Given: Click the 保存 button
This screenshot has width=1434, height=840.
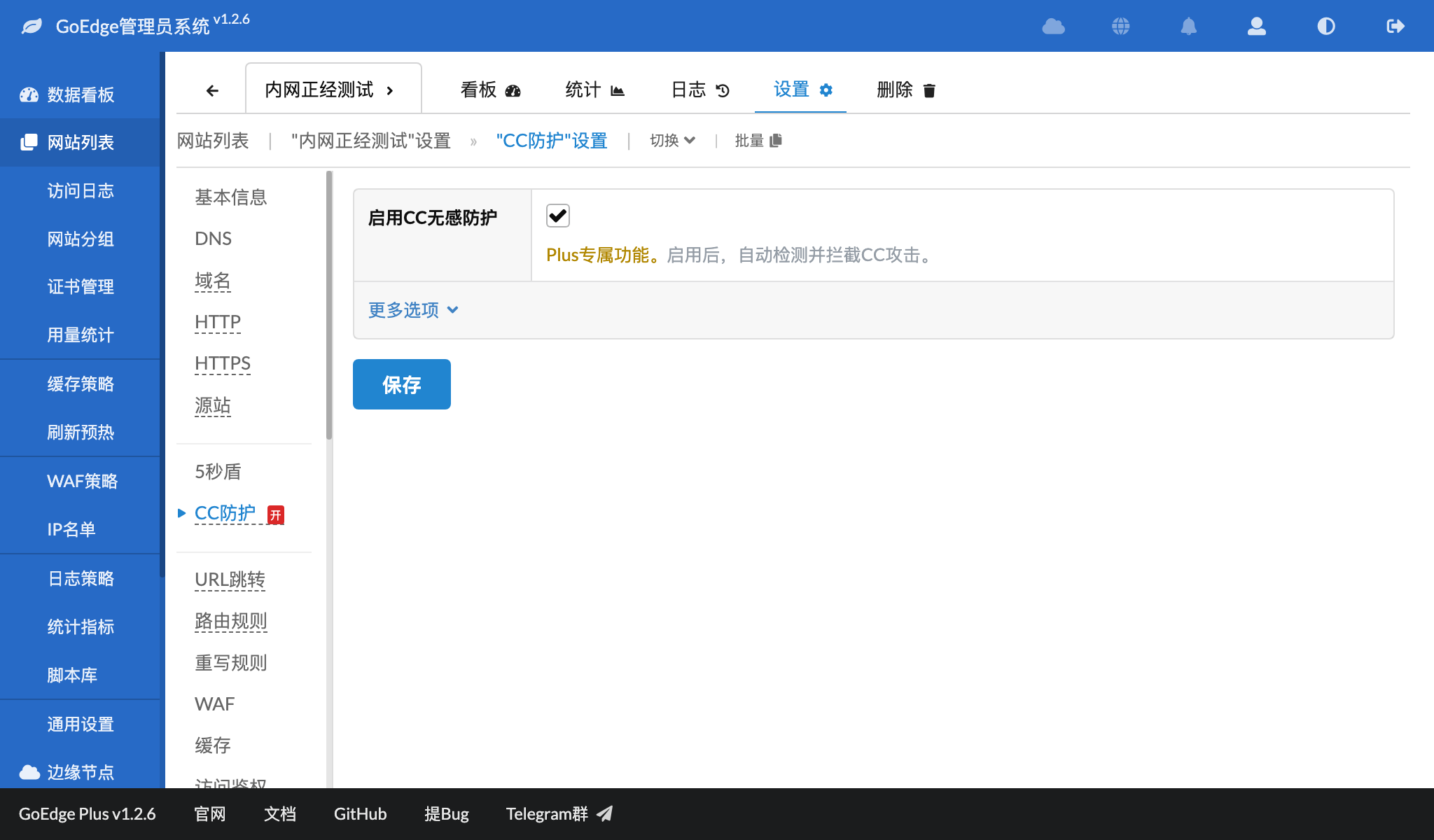Looking at the screenshot, I should click(x=402, y=384).
